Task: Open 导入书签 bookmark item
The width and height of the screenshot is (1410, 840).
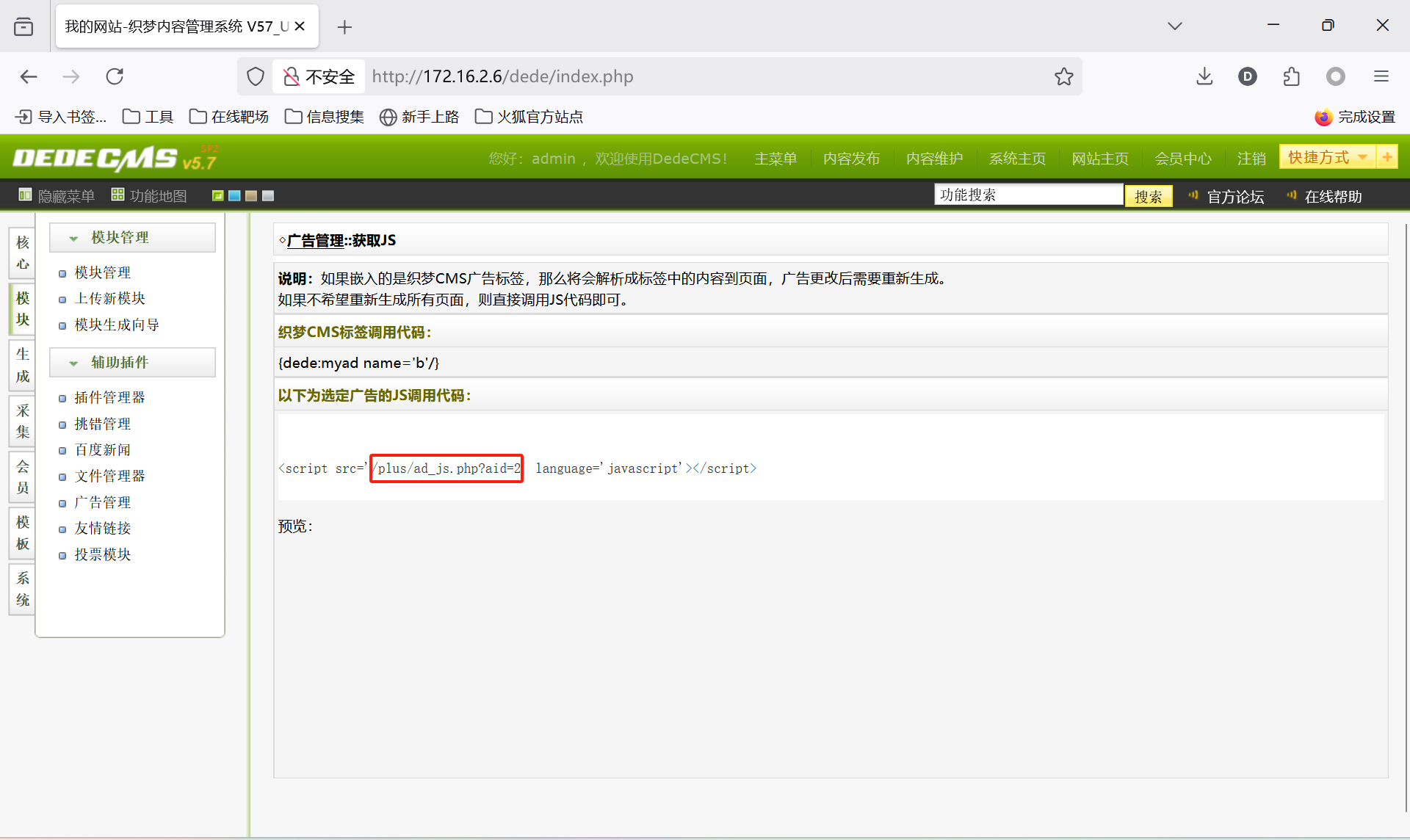Action: tap(61, 117)
